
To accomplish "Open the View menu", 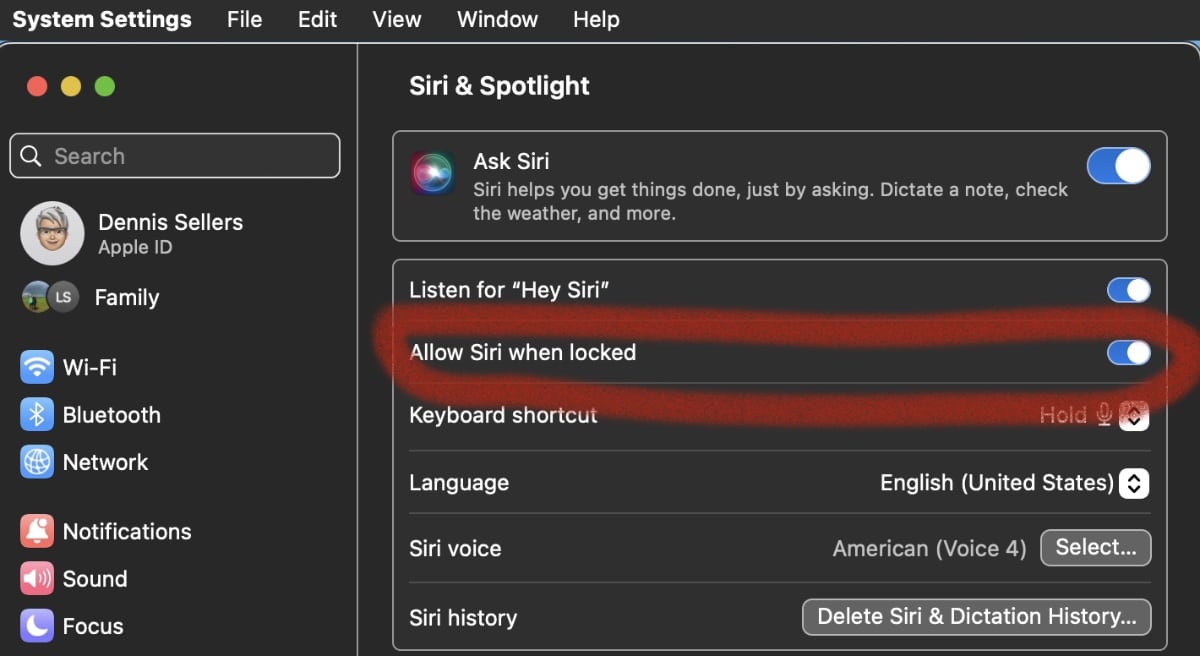I will point(396,20).
